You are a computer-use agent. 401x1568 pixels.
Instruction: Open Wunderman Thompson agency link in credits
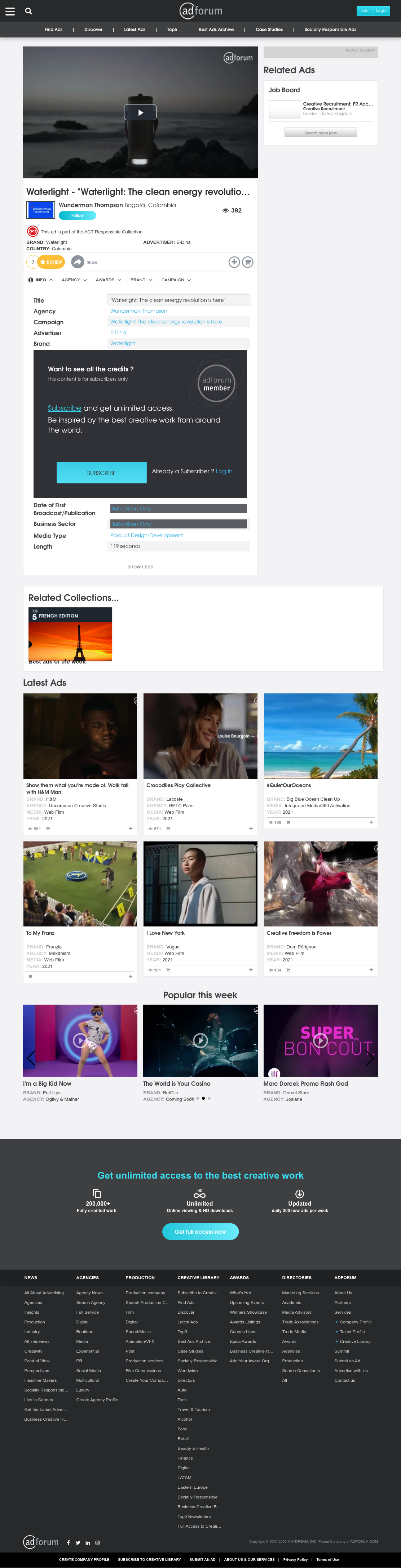138,311
